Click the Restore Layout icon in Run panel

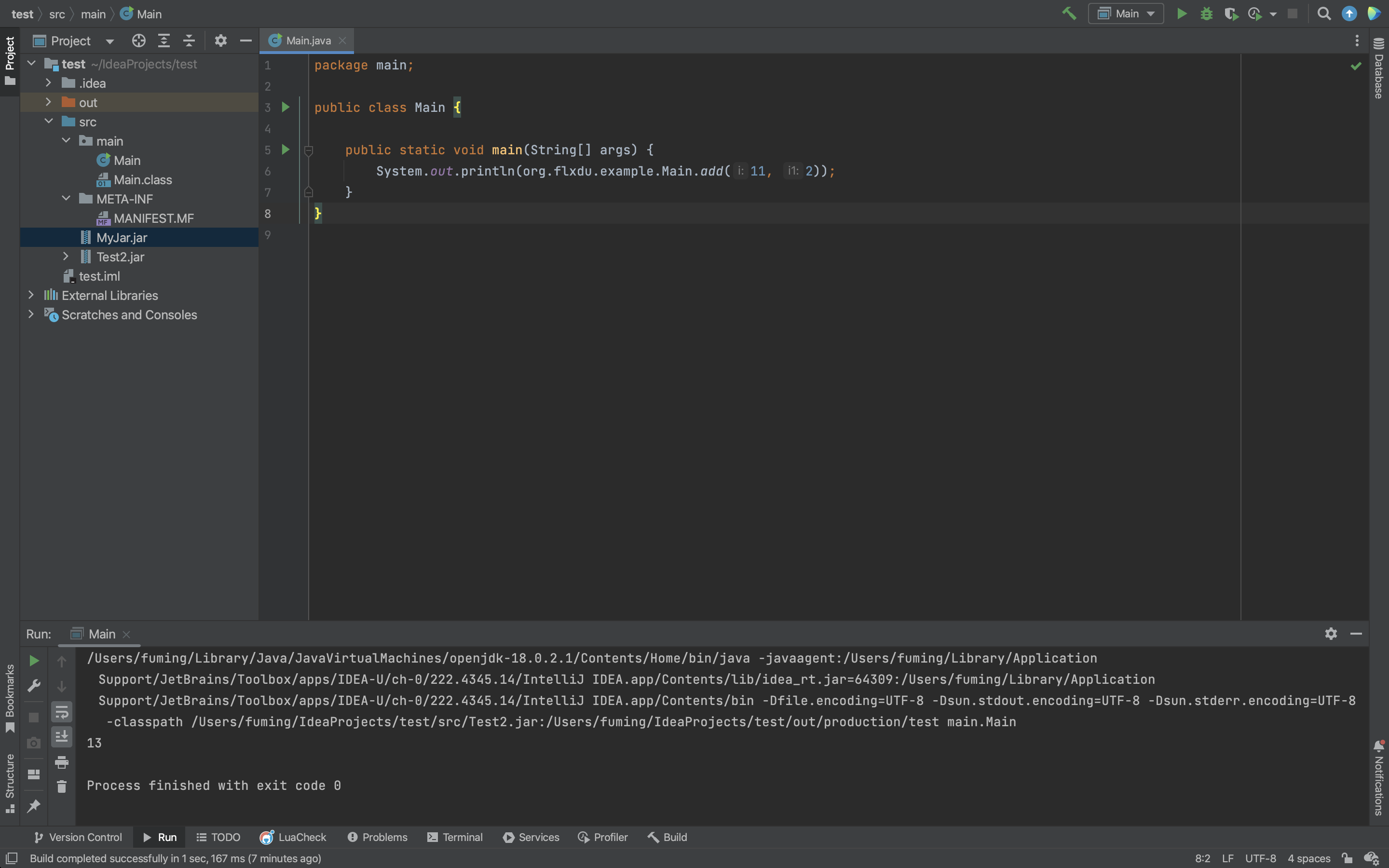coord(34,774)
